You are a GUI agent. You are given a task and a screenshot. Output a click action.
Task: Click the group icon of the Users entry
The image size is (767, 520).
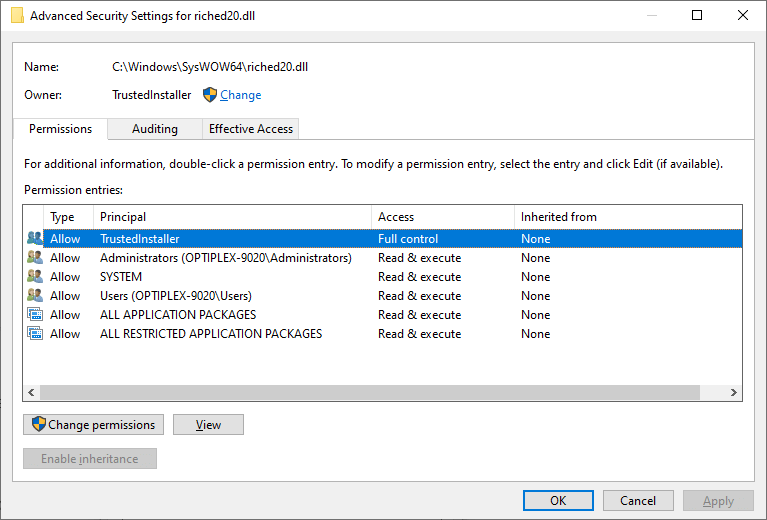[x=35, y=295]
